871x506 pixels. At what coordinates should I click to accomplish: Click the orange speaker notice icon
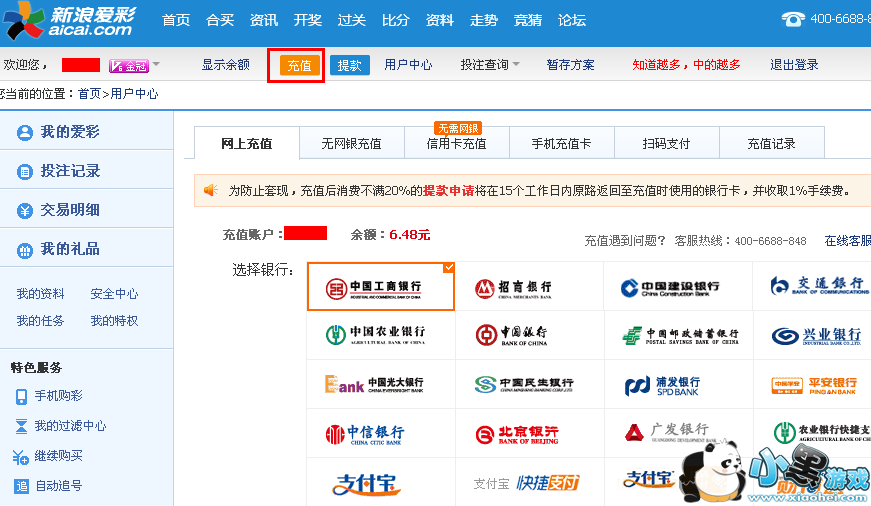tap(211, 191)
